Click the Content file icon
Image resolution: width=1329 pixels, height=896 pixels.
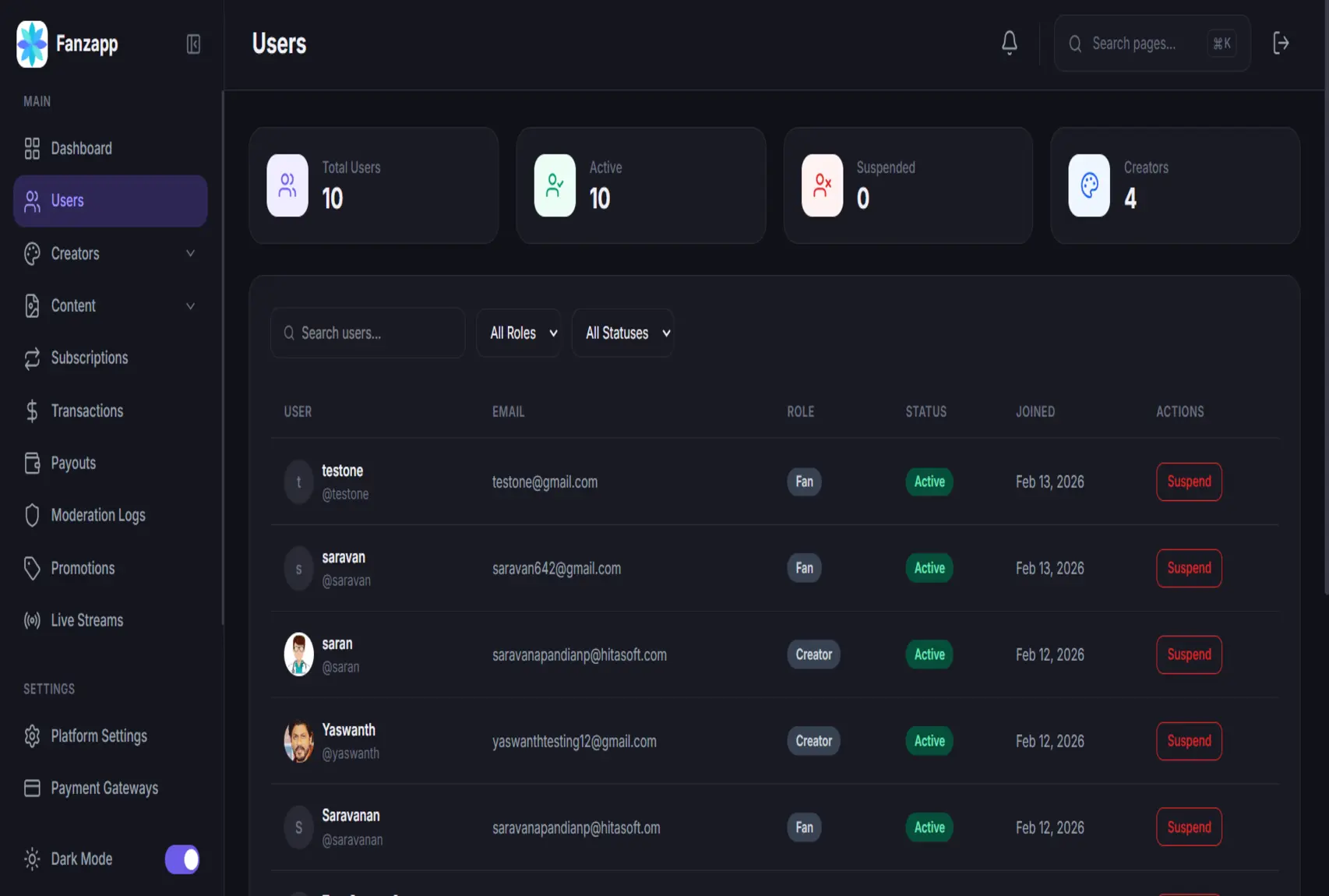click(32, 305)
